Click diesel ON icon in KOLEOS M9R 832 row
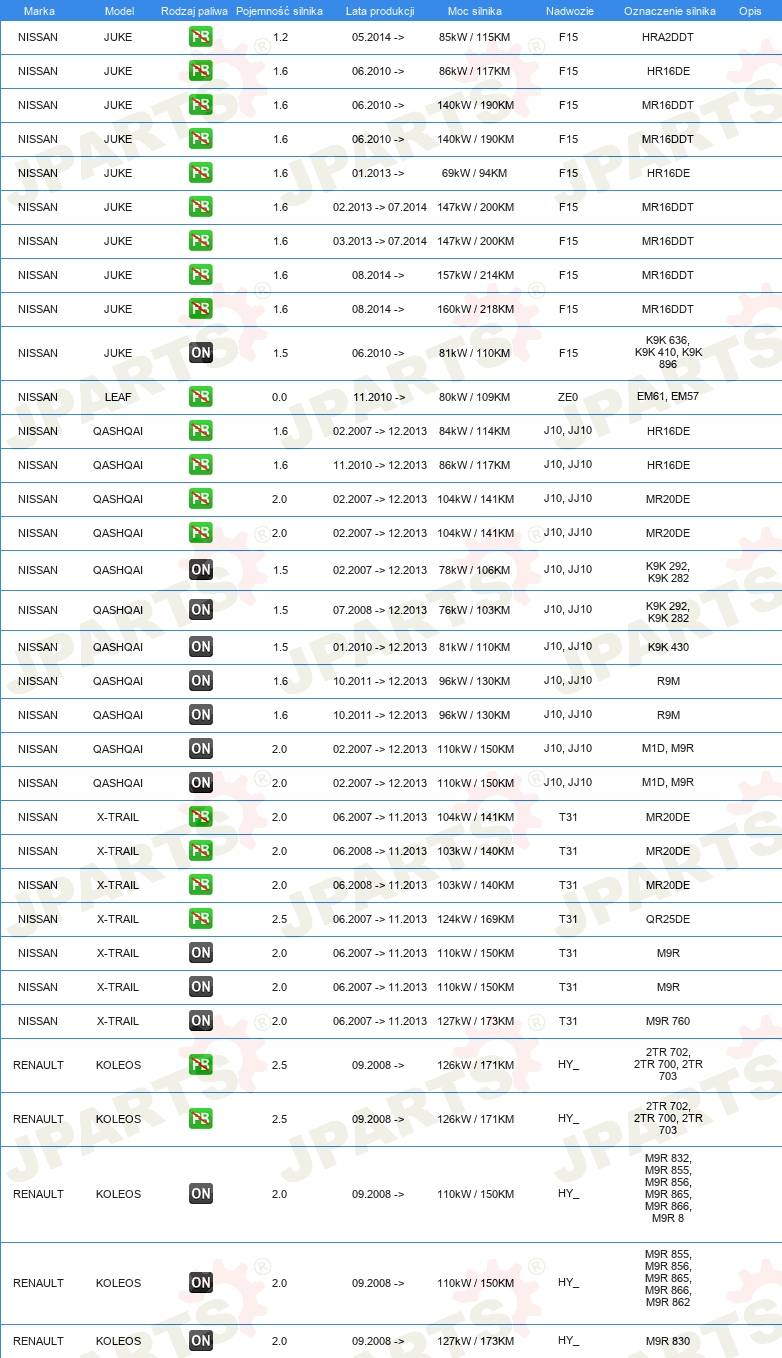 [x=201, y=1194]
